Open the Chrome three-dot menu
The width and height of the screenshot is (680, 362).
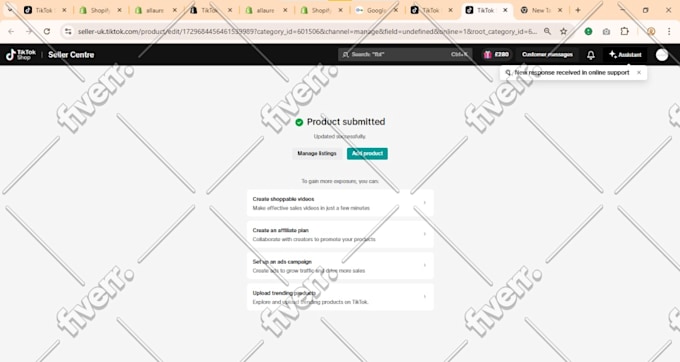(x=669, y=31)
